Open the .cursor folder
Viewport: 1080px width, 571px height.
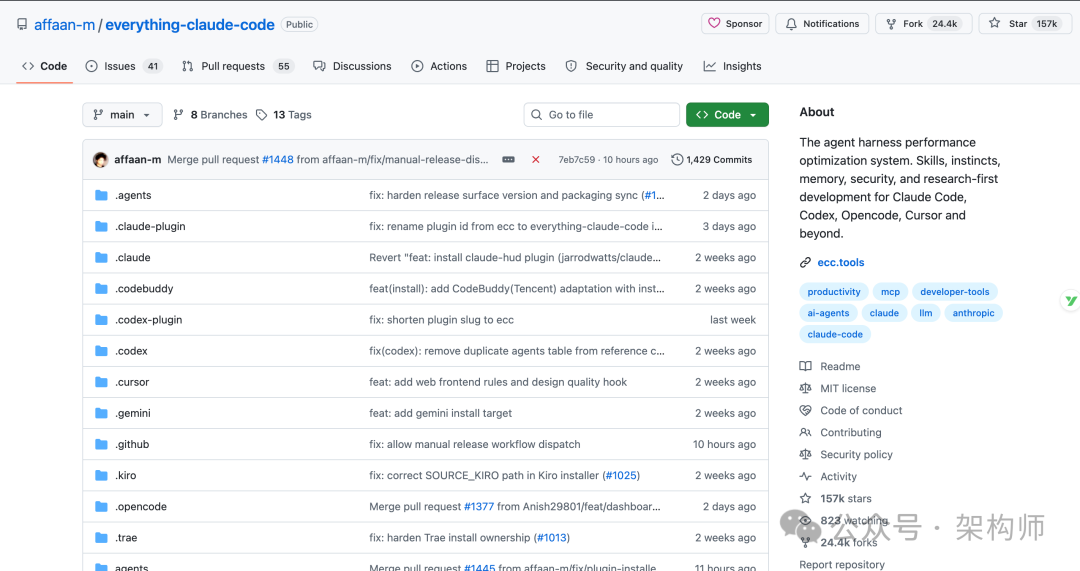(x=132, y=382)
